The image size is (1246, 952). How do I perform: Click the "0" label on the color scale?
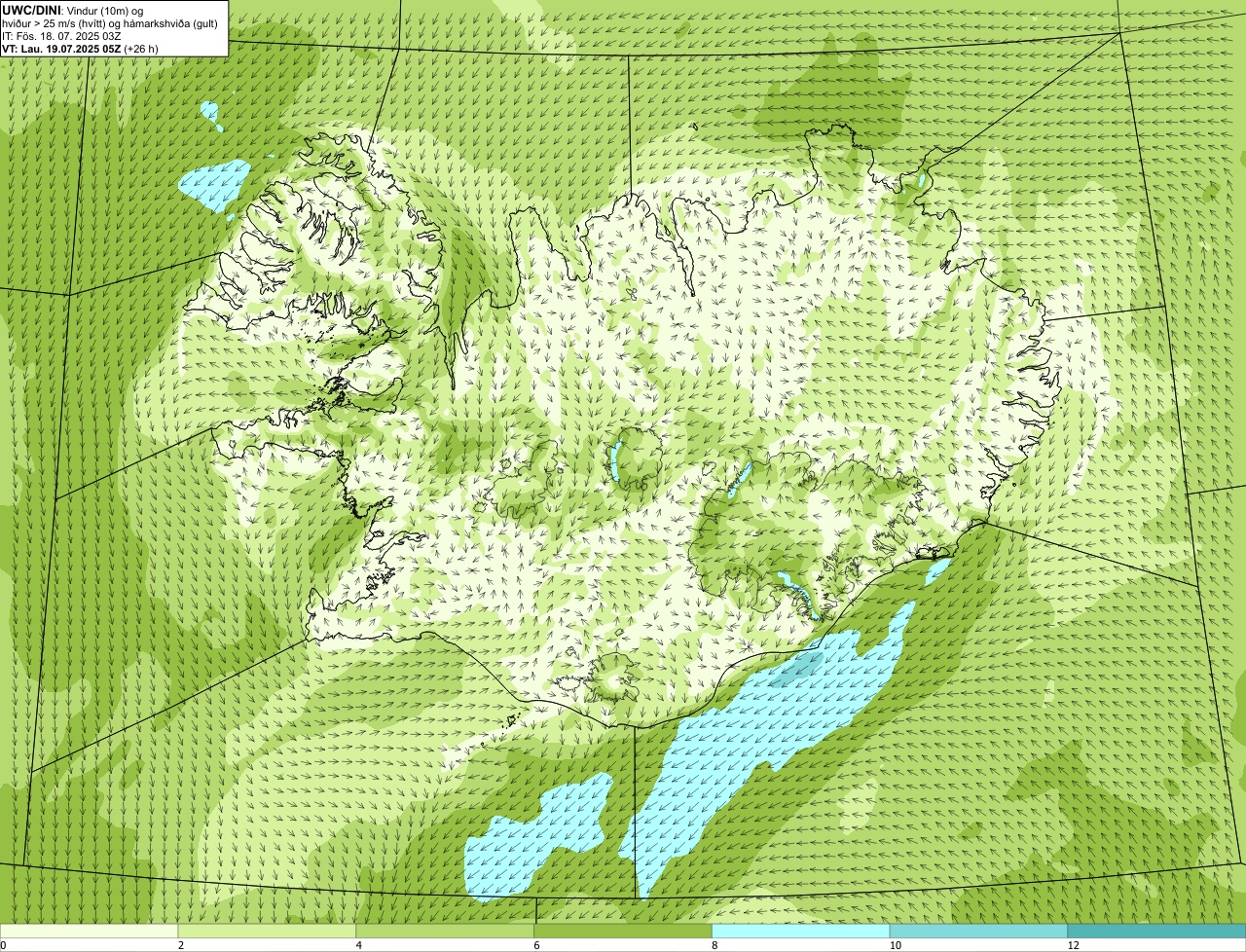(x=3, y=945)
